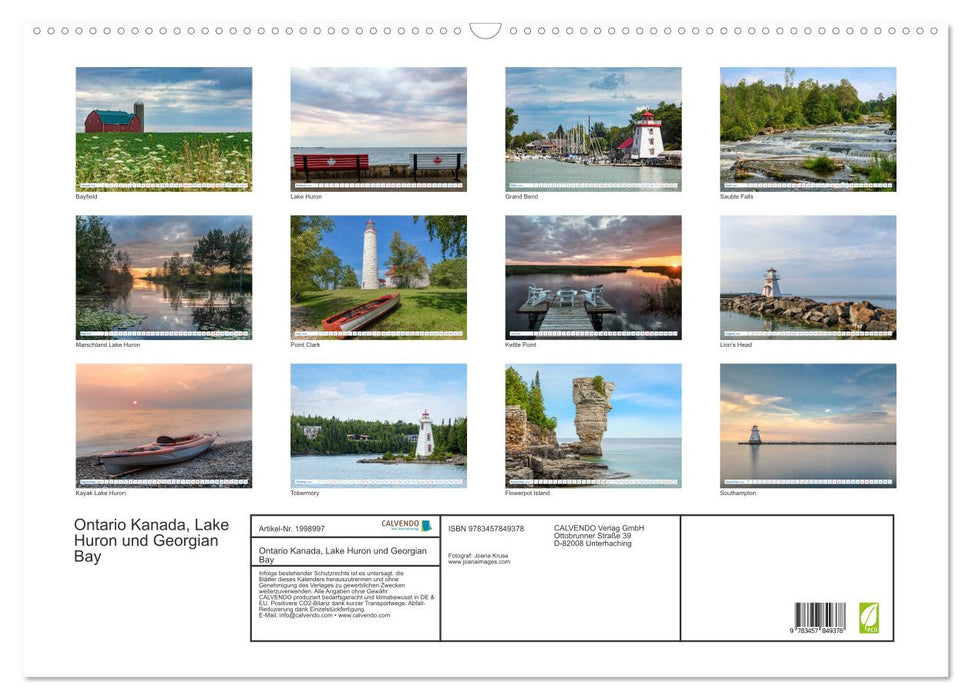The width and height of the screenshot is (971, 700).
Task: Open the Flowerpot Island rock formation photo
Action: point(593,425)
